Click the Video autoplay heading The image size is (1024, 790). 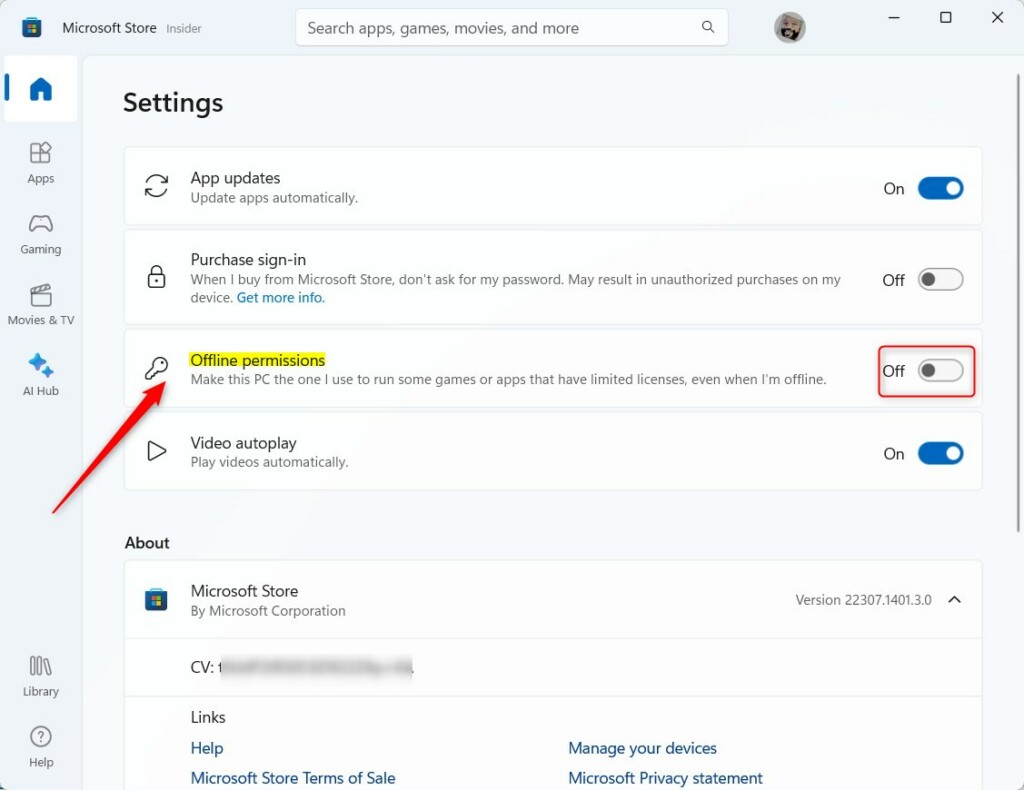coord(243,443)
